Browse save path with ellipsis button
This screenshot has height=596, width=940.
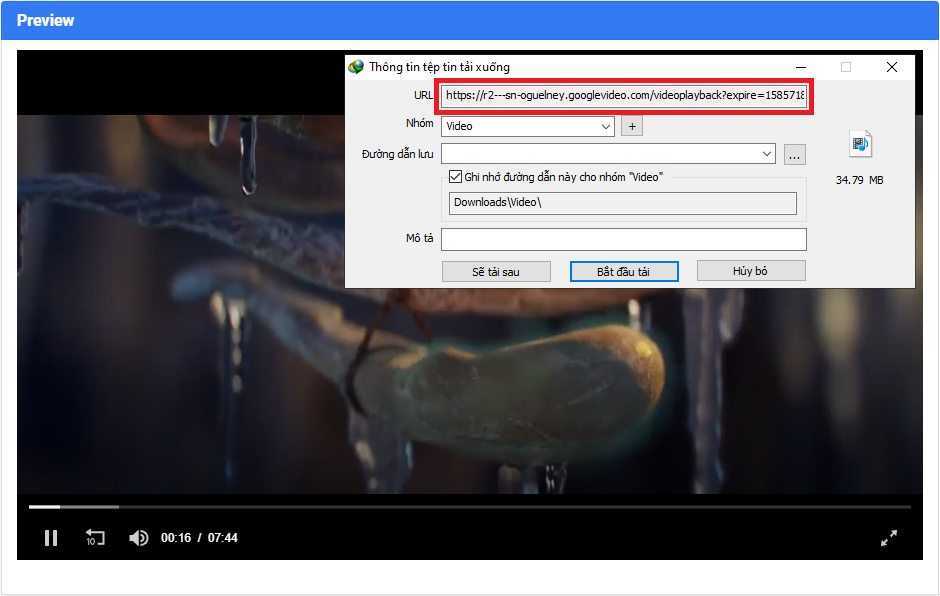[x=794, y=155]
